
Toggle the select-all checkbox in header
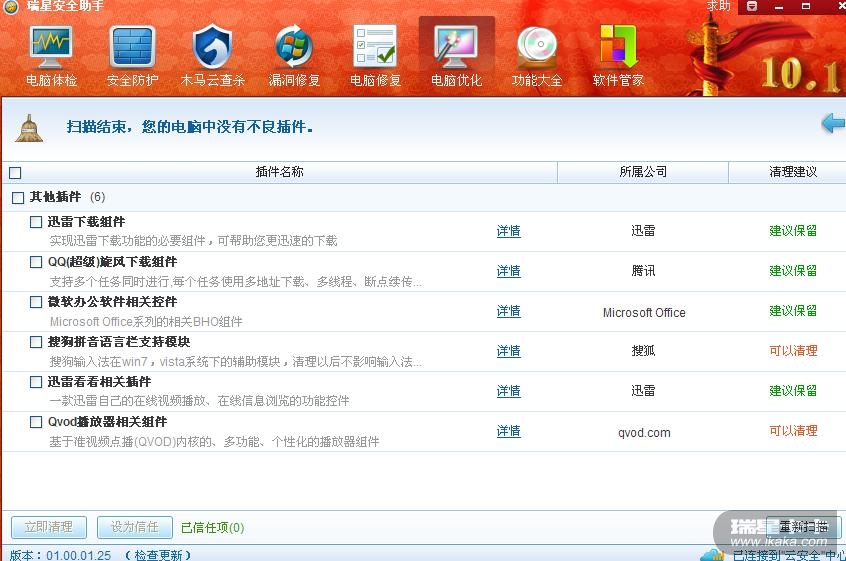[x=15, y=173]
